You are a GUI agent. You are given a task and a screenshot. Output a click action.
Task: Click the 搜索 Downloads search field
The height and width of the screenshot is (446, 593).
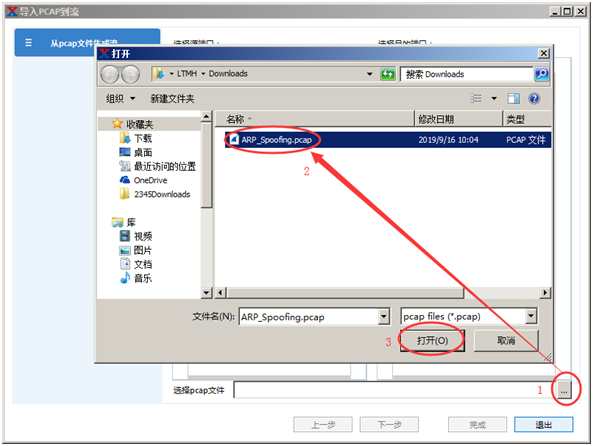467,74
